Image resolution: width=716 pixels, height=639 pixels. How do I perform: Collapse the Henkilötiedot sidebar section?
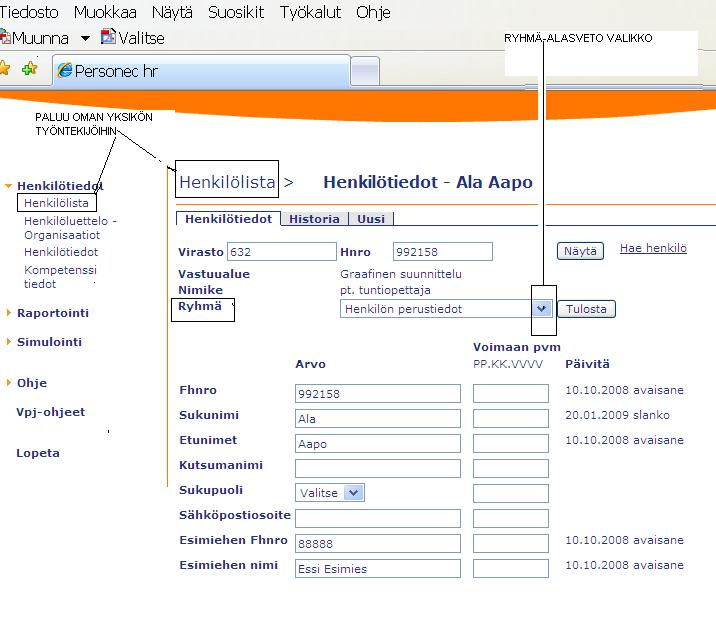[8, 186]
